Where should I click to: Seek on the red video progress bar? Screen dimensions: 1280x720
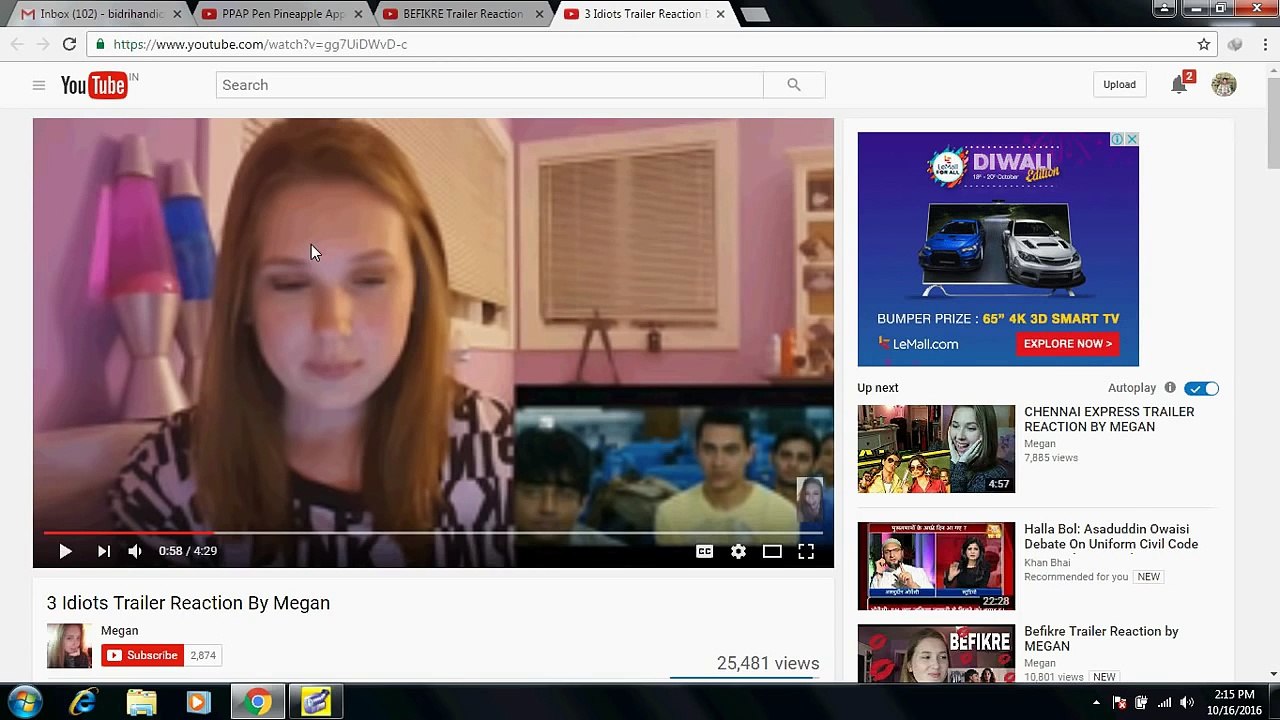pyautogui.click(x=432, y=533)
